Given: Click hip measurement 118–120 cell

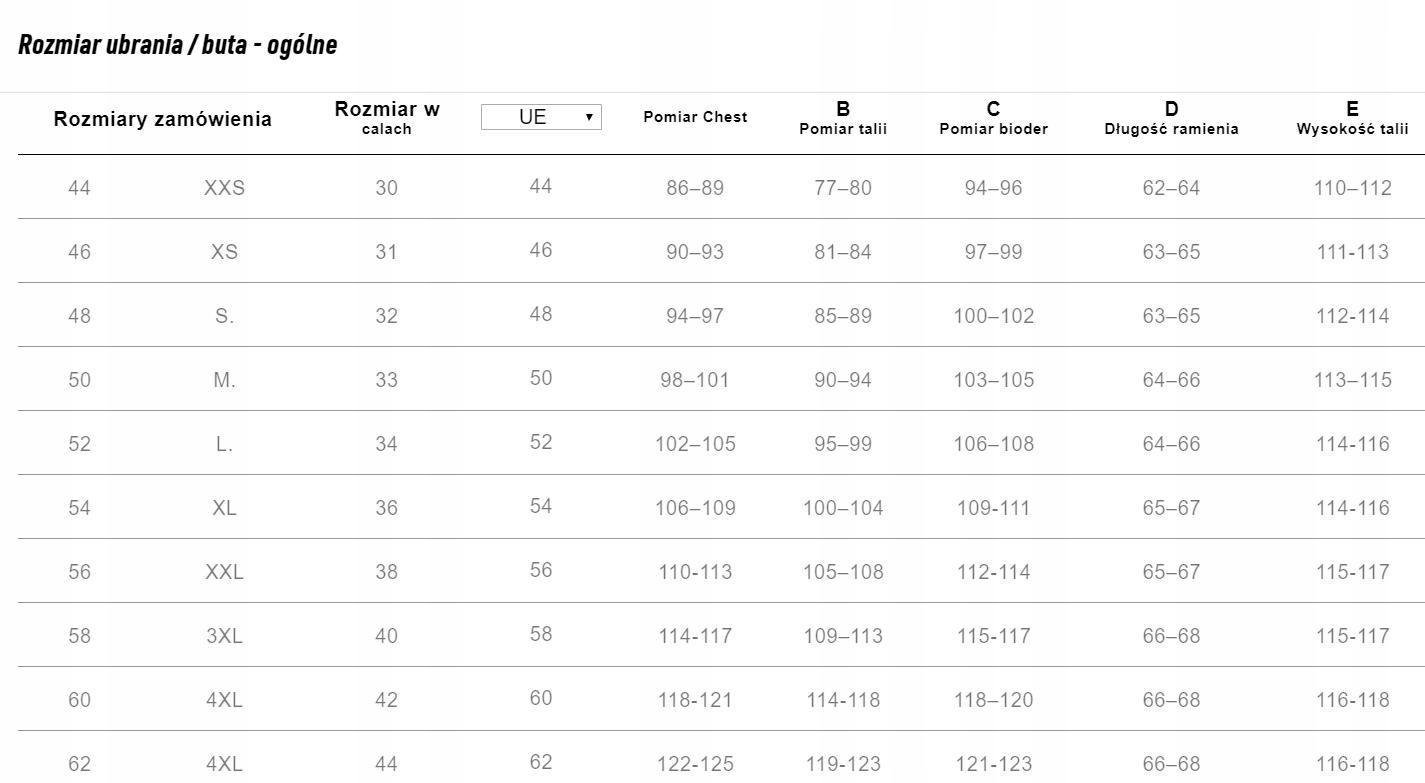Looking at the screenshot, I should click(x=994, y=699).
